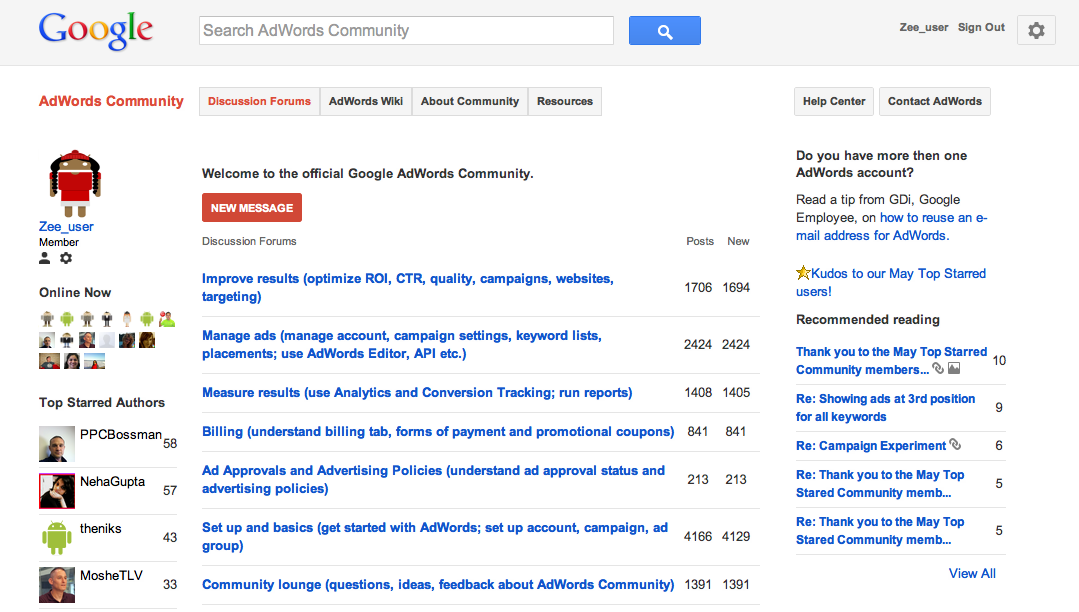Click the 'Recommended reading' heading

[x=868, y=319]
